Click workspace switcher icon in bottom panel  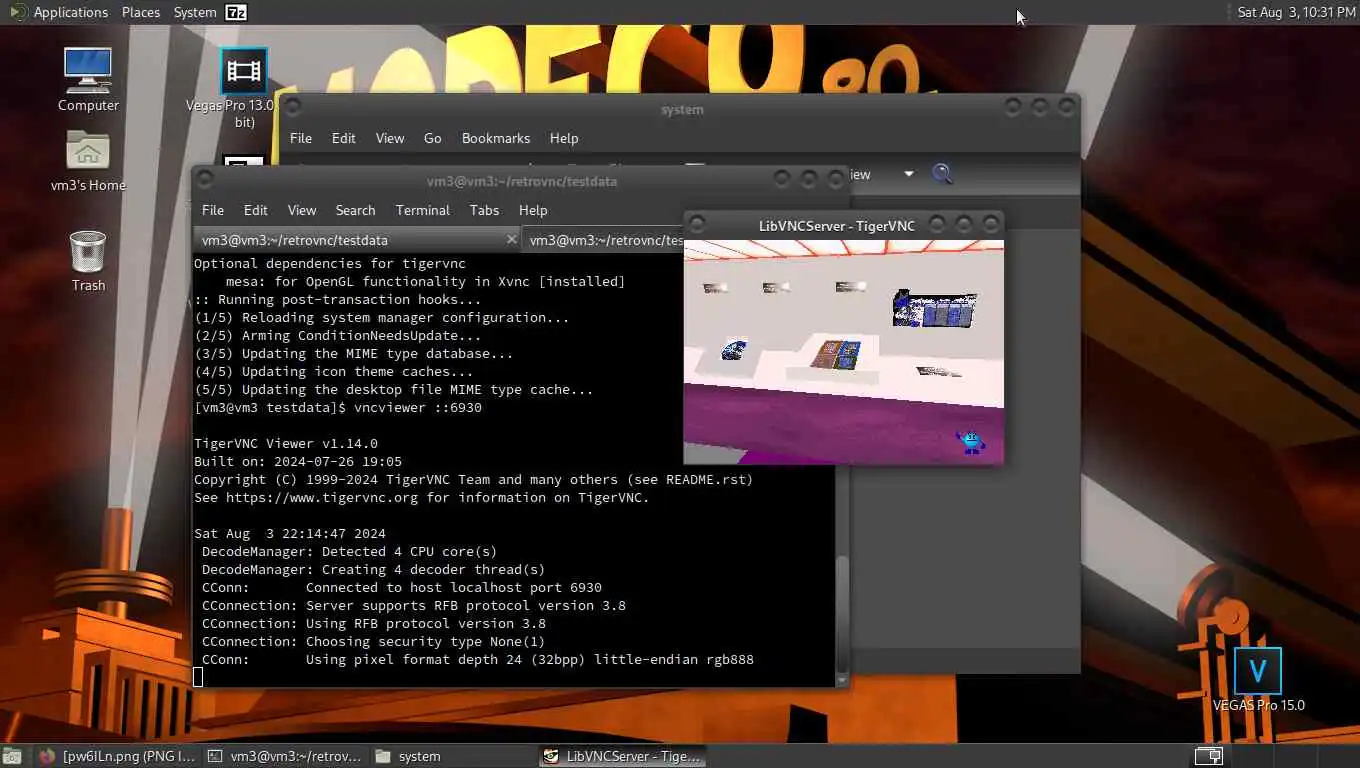tap(1209, 756)
